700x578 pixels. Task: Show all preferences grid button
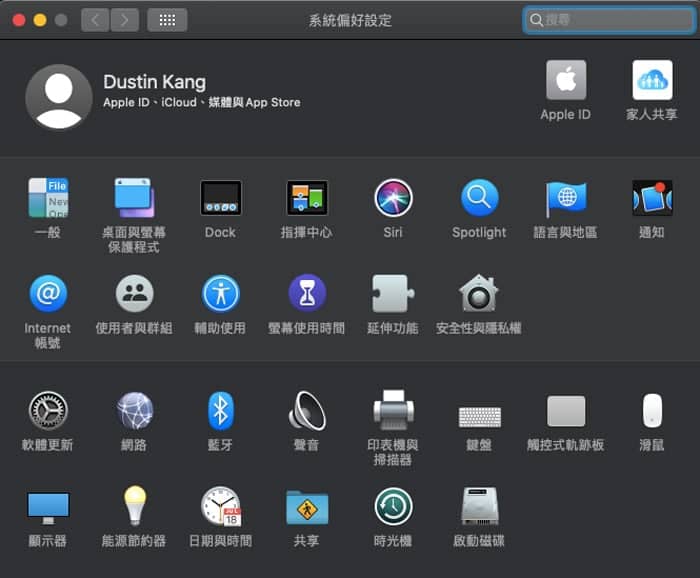point(167,20)
